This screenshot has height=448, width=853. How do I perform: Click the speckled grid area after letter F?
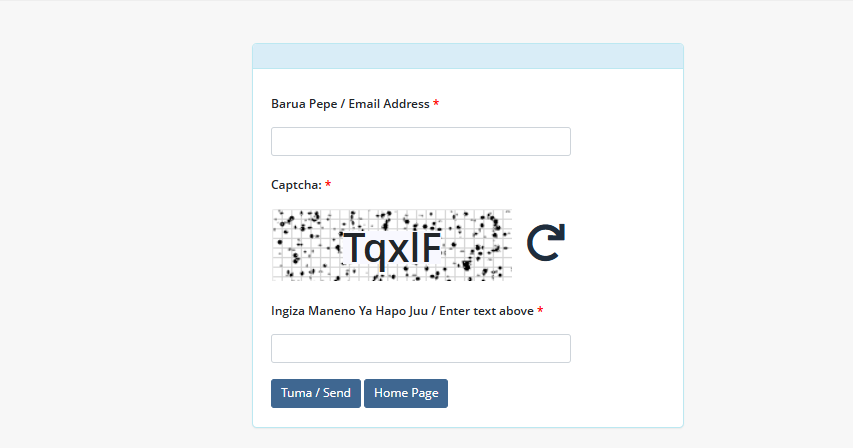coord(477,245)
